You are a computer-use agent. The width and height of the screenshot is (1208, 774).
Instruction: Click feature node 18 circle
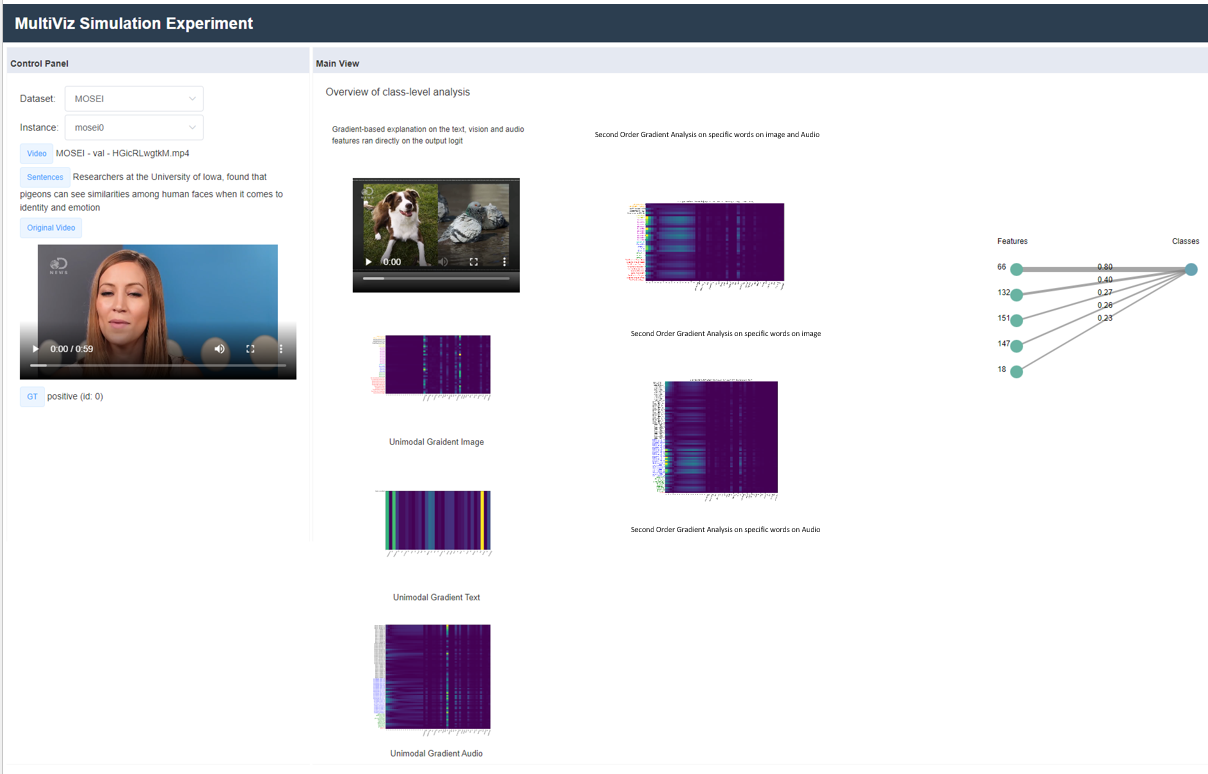pyautogui.click(x=1016, y=372)
